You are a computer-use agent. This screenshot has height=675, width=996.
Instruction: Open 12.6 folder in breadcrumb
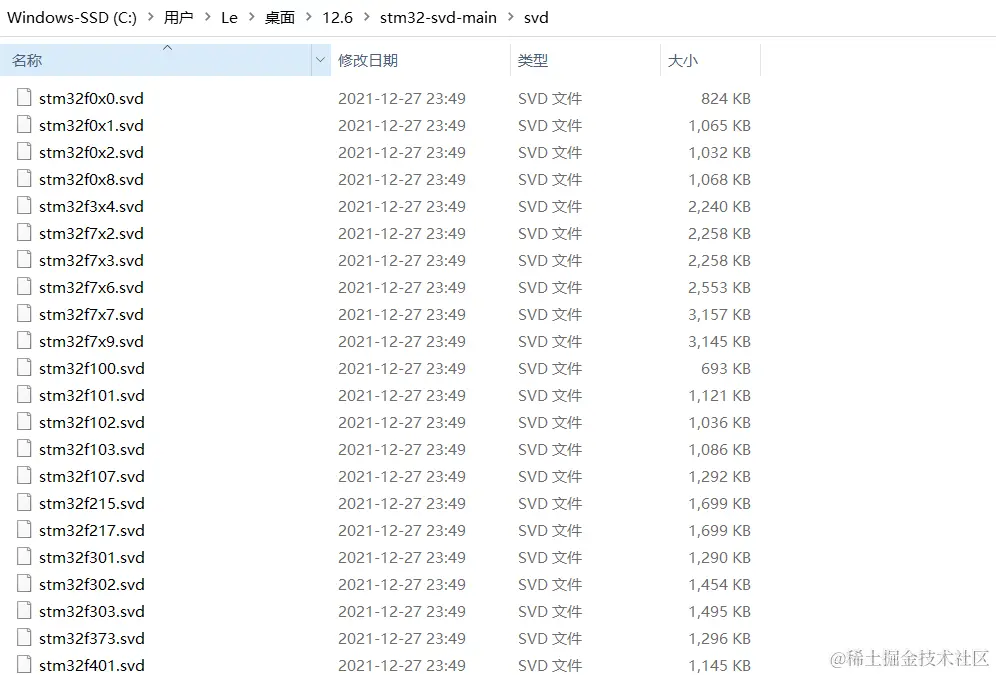[x=337, y=18]
